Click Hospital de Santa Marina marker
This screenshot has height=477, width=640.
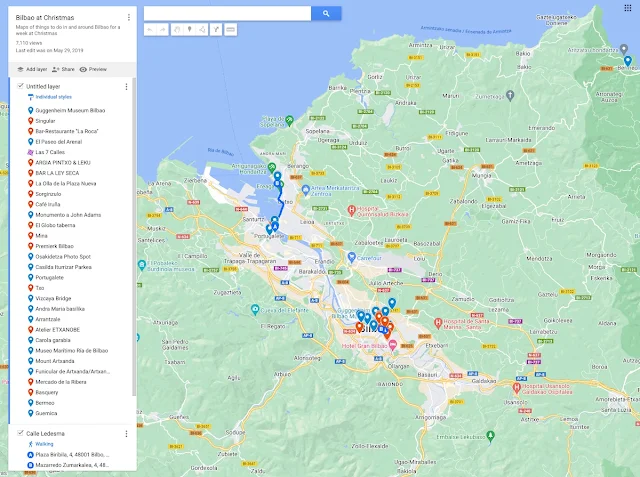click(x=438, y=324)
